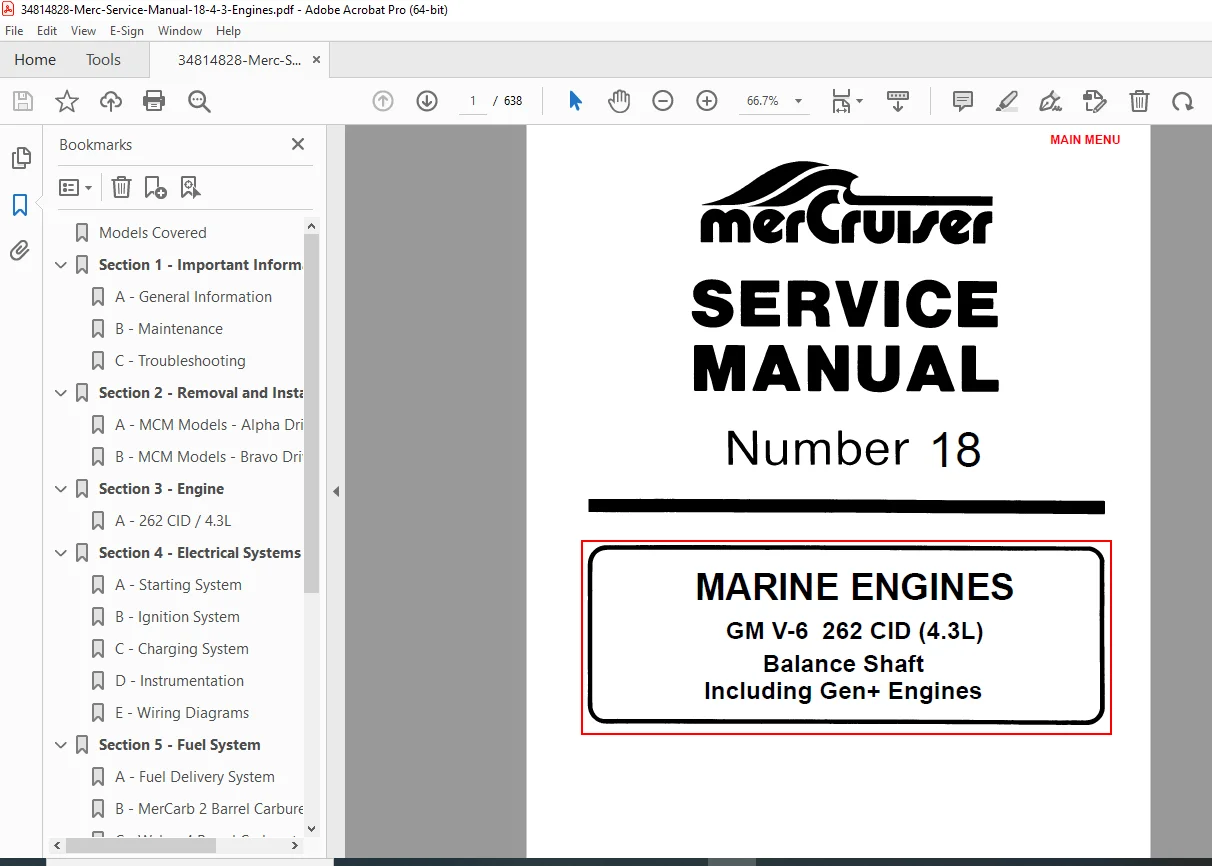This screenshot has height=866, width=1212.
Task: Go to A - Starting System bookmark
Action: coord(178,585)
